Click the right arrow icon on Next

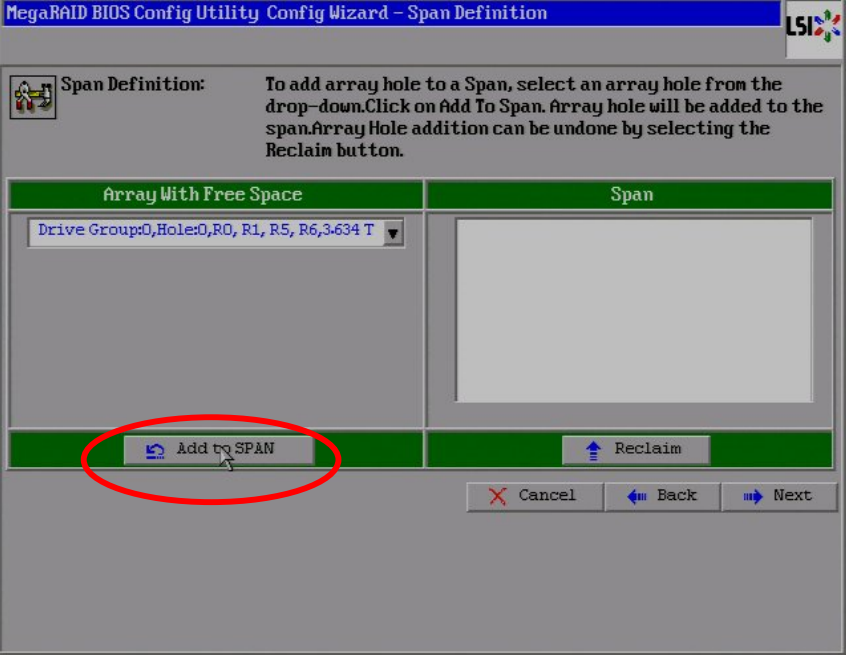[x=752, y=496]
